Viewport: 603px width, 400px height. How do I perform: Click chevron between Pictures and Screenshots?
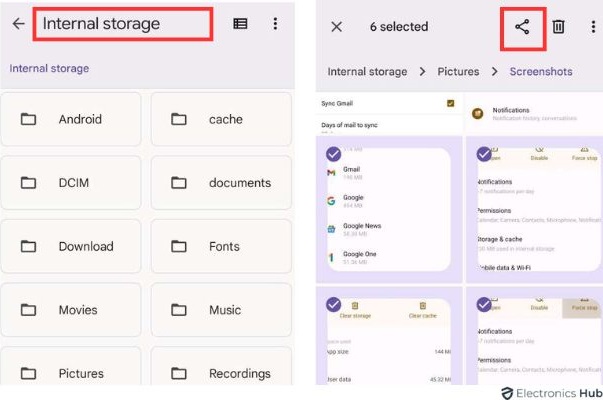tap(495, 72)
